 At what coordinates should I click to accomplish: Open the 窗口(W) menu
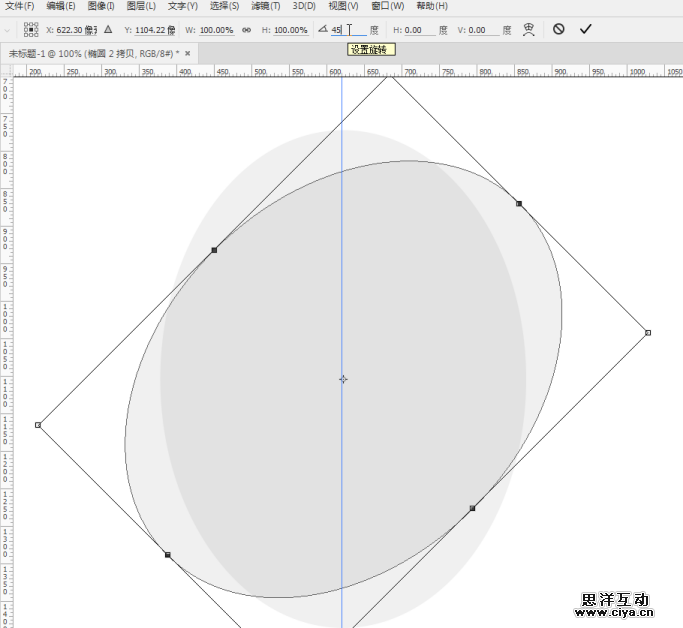[x=387, y=6]
